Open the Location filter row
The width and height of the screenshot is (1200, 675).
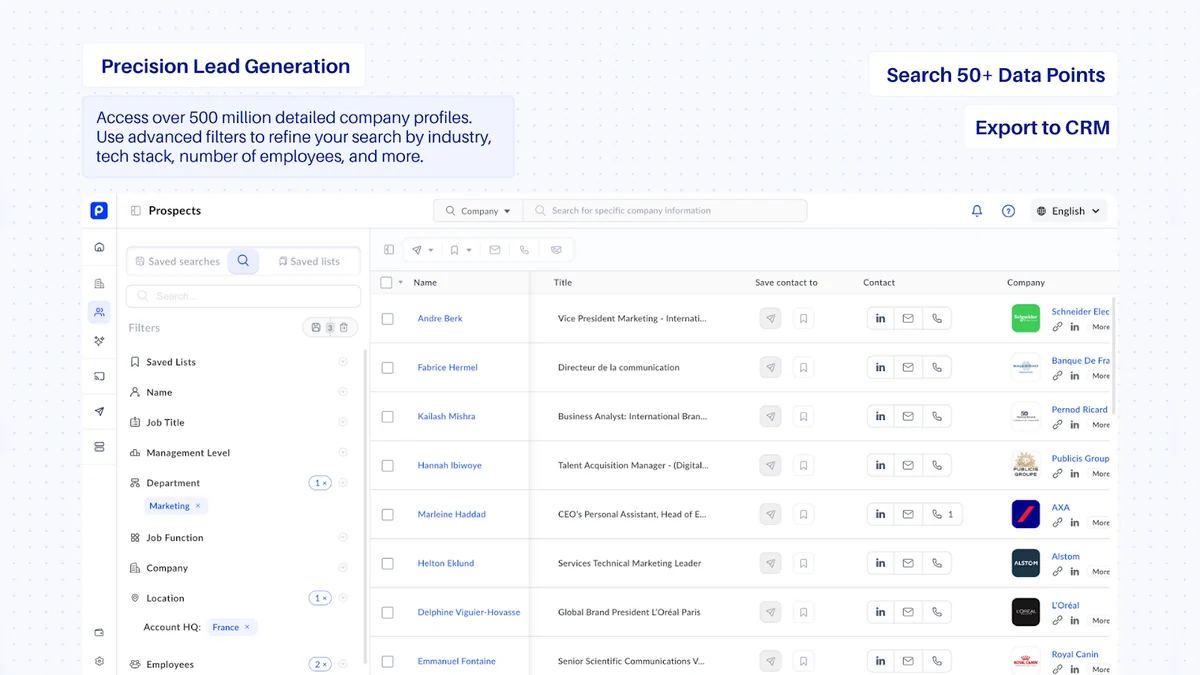pos(237,598)
